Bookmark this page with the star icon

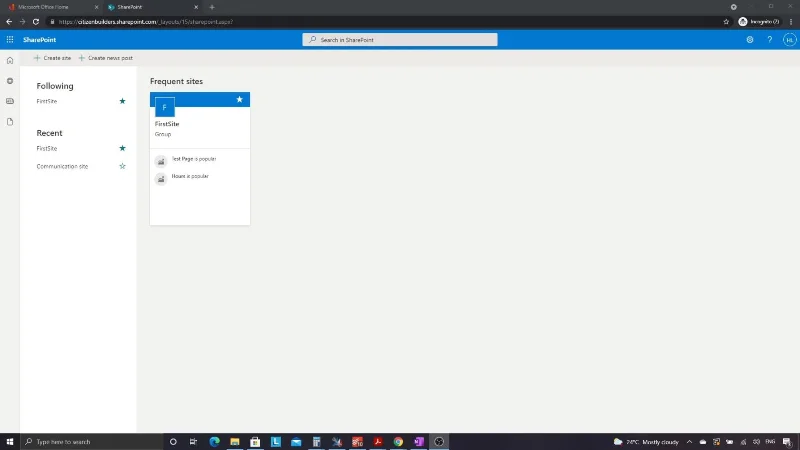click(x=726, y=22)
